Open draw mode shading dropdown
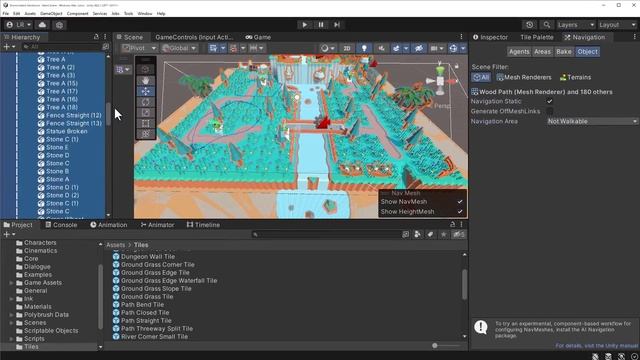Viewport: 640px width, 360px height. 328,48
